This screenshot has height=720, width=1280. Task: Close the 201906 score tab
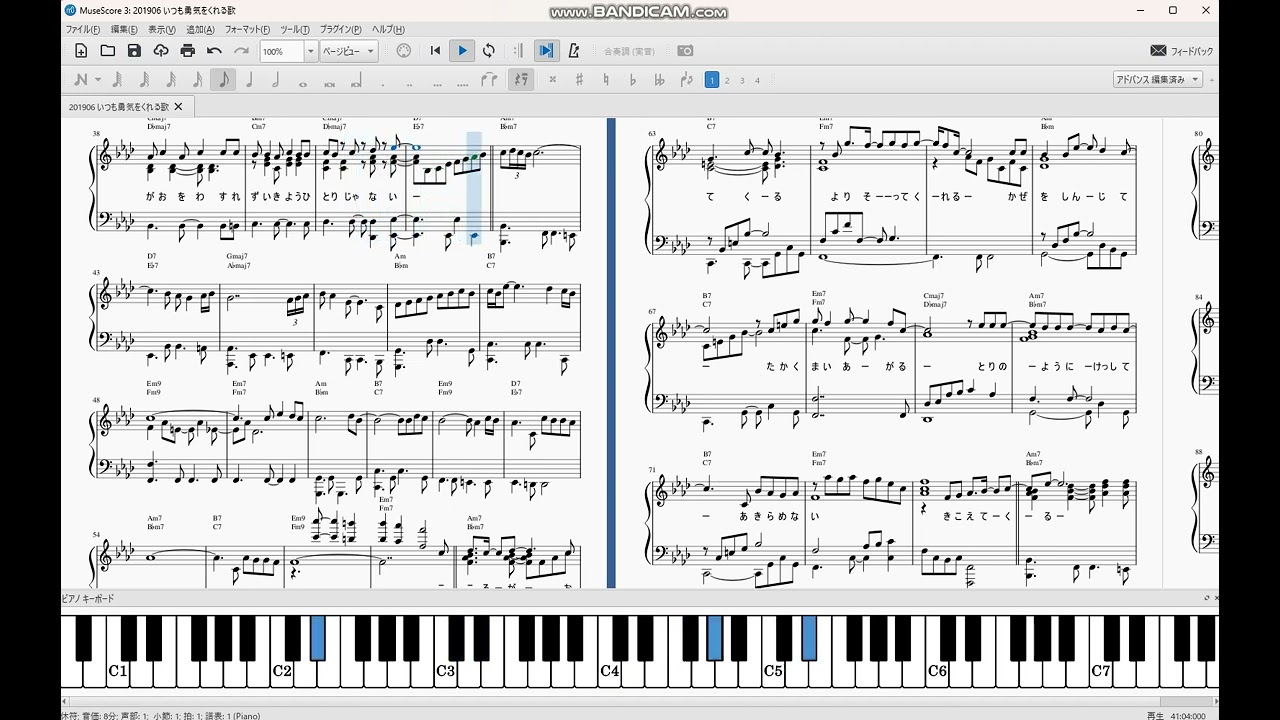pyautogui.click(x=178, y=106)
